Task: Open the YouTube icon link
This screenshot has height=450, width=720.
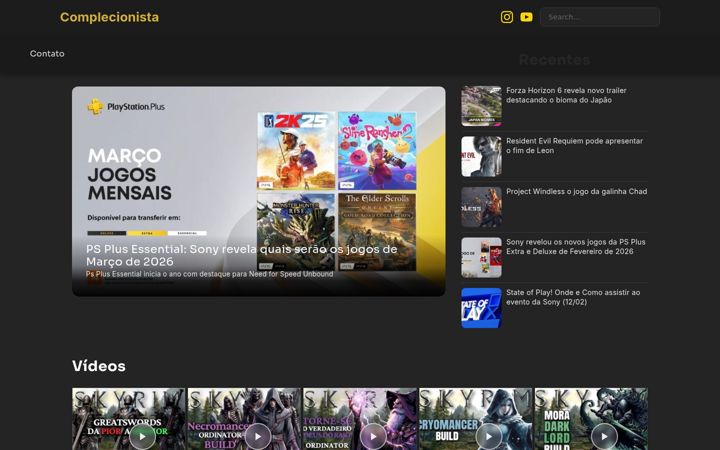Action: (x=526, y=17)
